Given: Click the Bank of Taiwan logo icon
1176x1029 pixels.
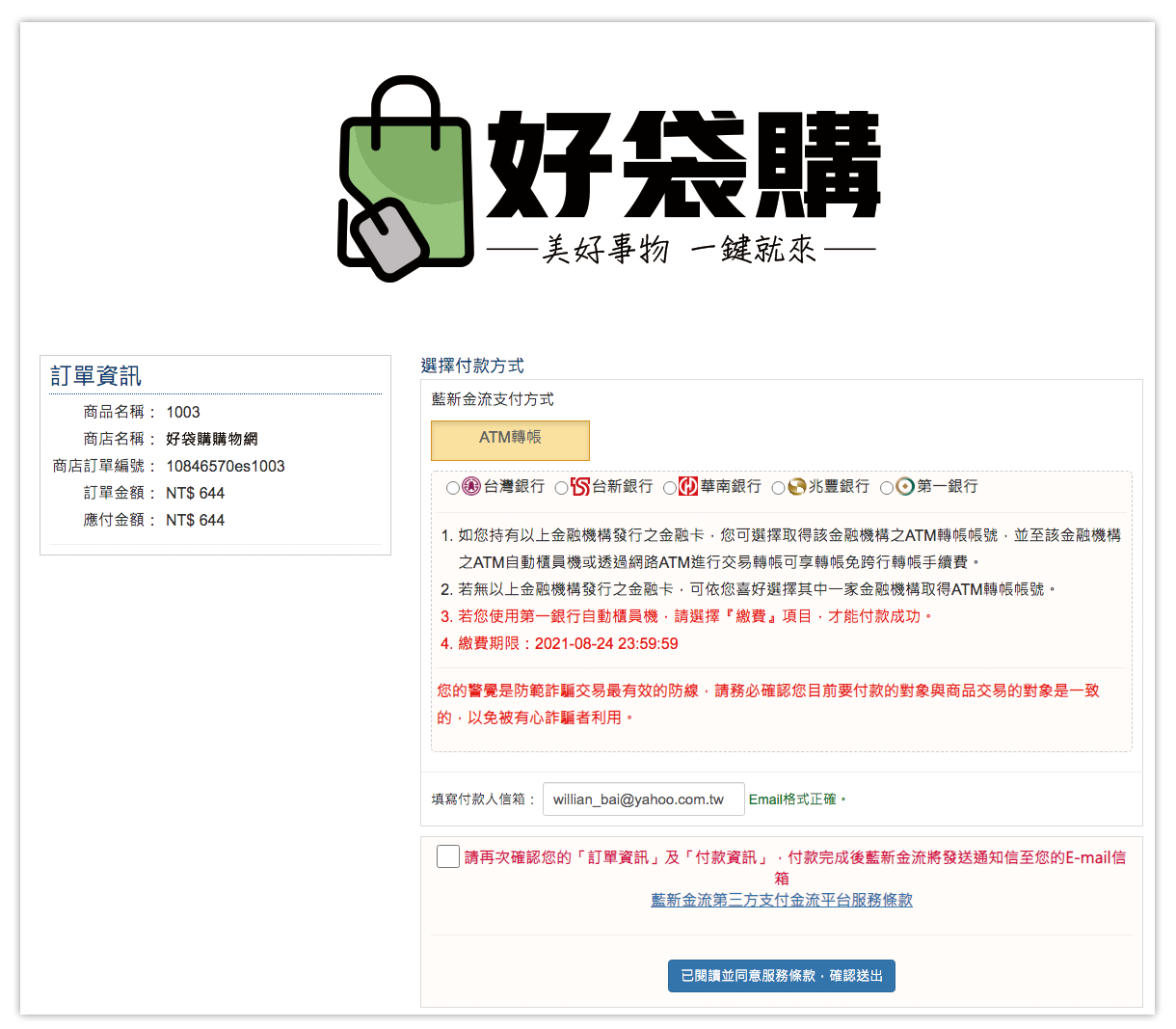Looking at the screenshot, I should (471, 487).
